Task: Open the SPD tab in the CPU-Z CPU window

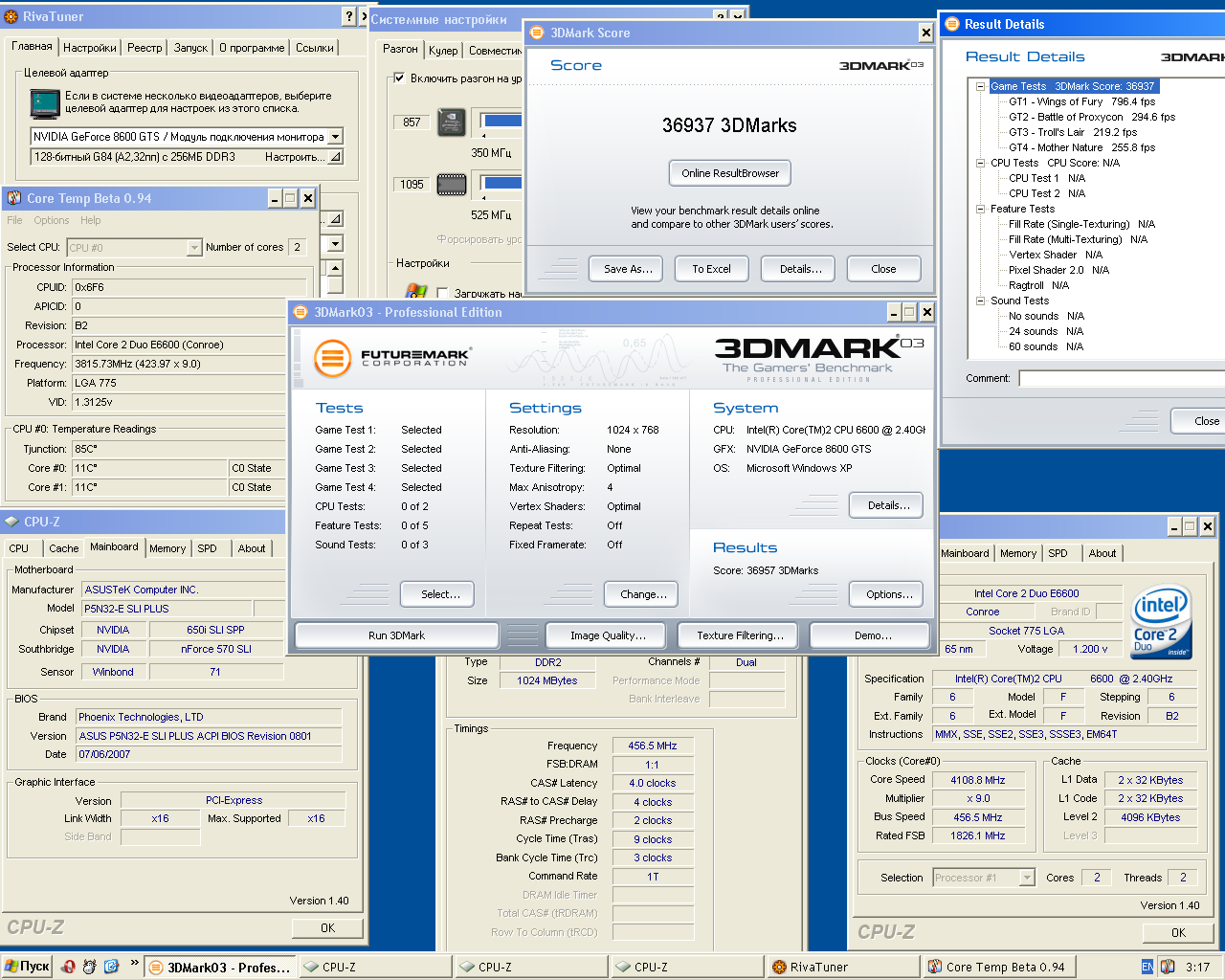Action: click(1058, 553)
